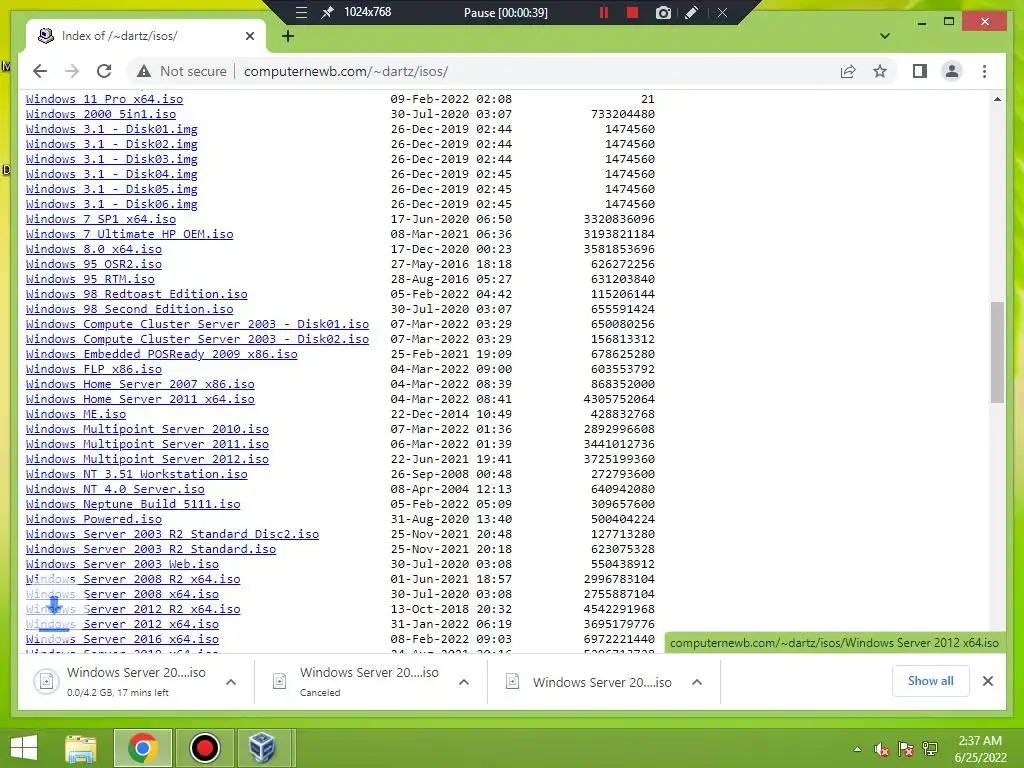Open the Windows Multipoint Server 2012.iso link

(x=148, y=460)
